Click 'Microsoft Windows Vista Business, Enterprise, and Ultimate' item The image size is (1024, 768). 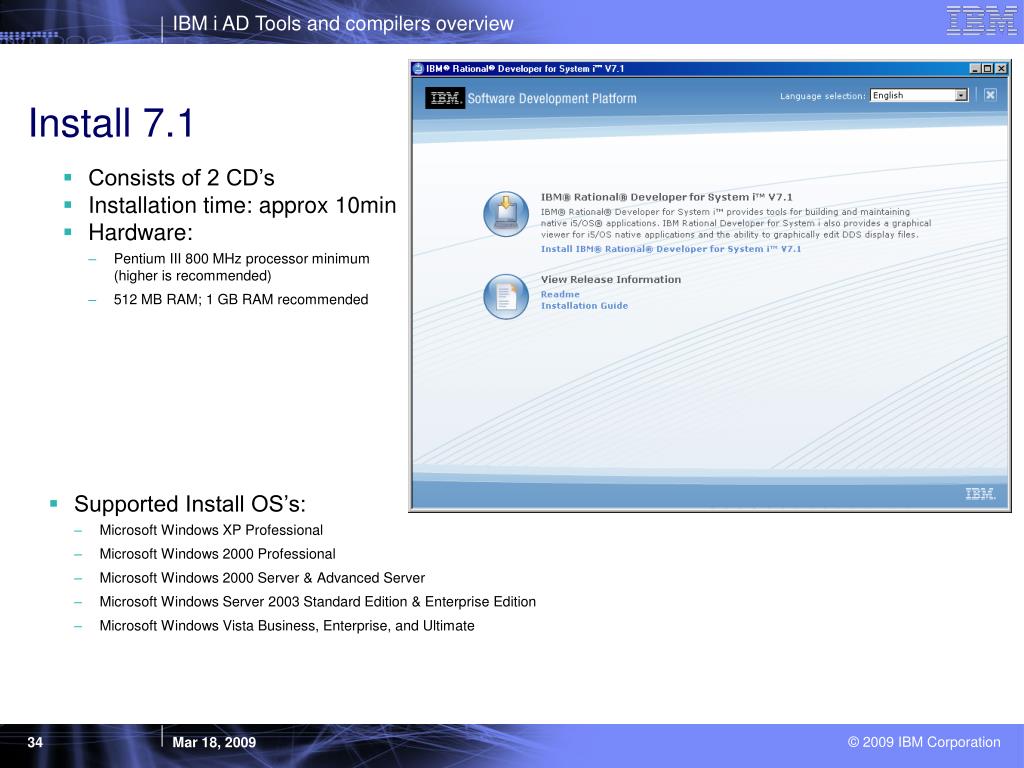[287, 626]
